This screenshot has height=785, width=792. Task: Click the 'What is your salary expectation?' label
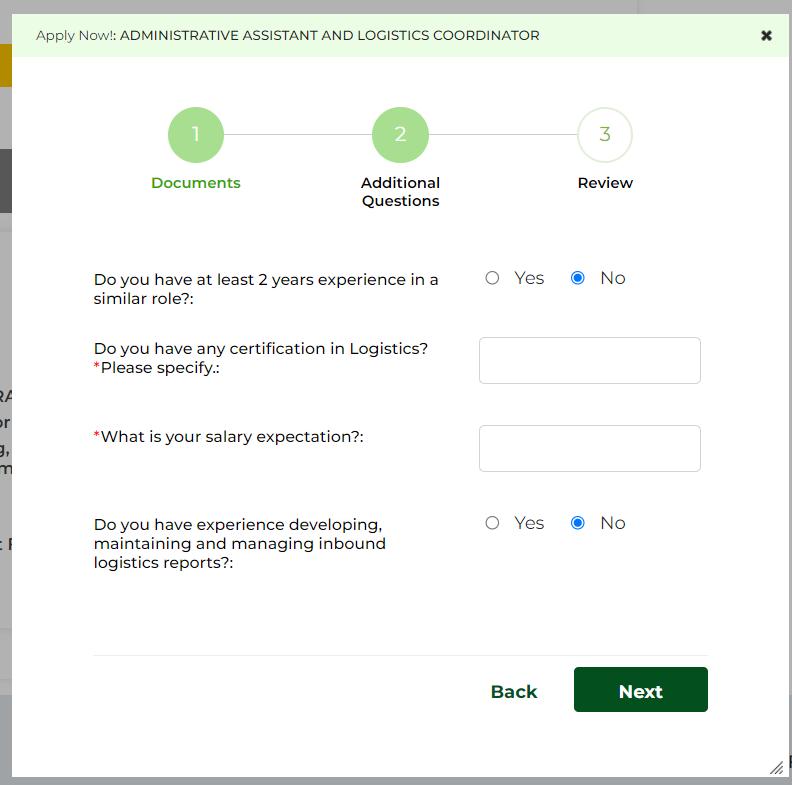(229, 437)
